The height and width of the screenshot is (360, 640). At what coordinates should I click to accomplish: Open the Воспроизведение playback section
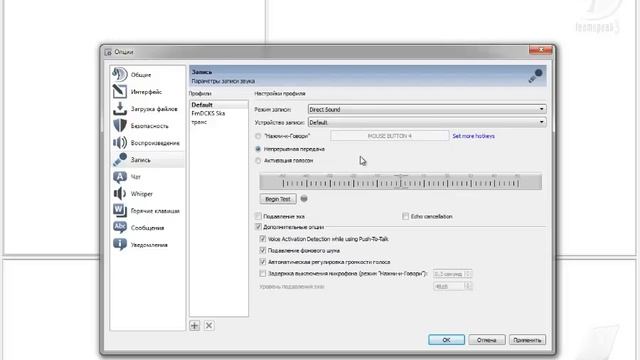tap(147, 143)
